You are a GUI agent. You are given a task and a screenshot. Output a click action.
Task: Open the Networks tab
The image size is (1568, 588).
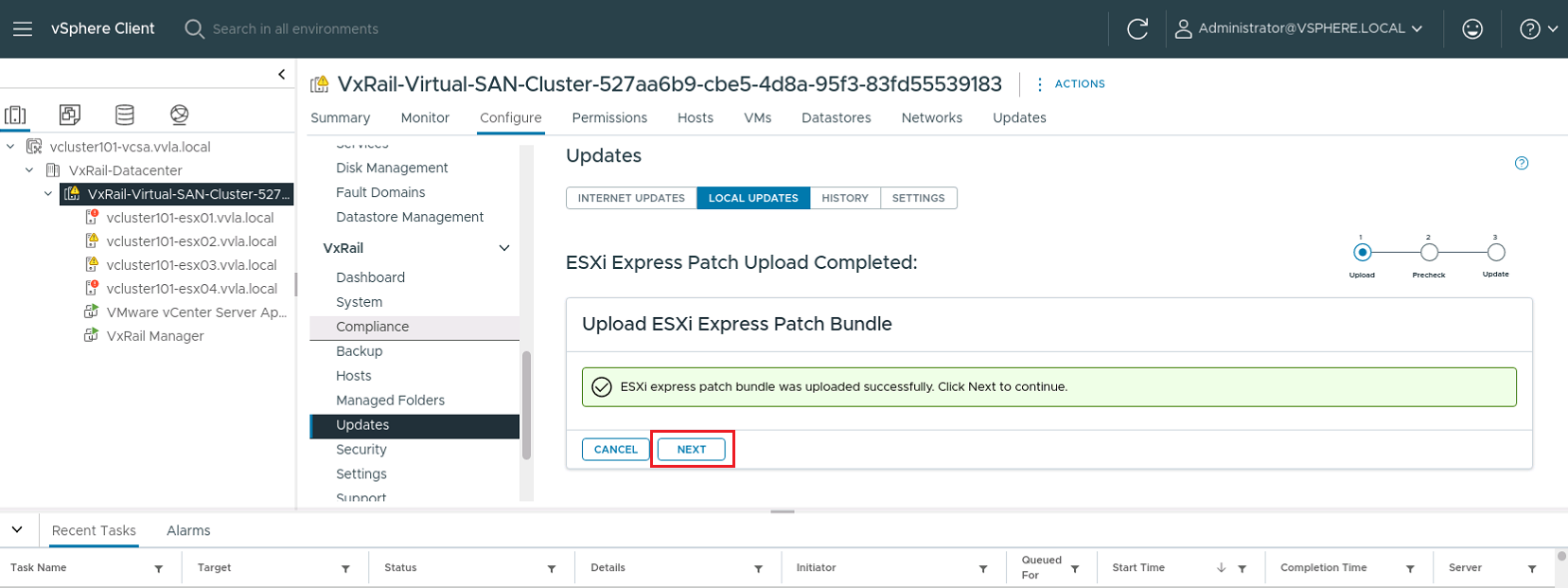(932, 118)
